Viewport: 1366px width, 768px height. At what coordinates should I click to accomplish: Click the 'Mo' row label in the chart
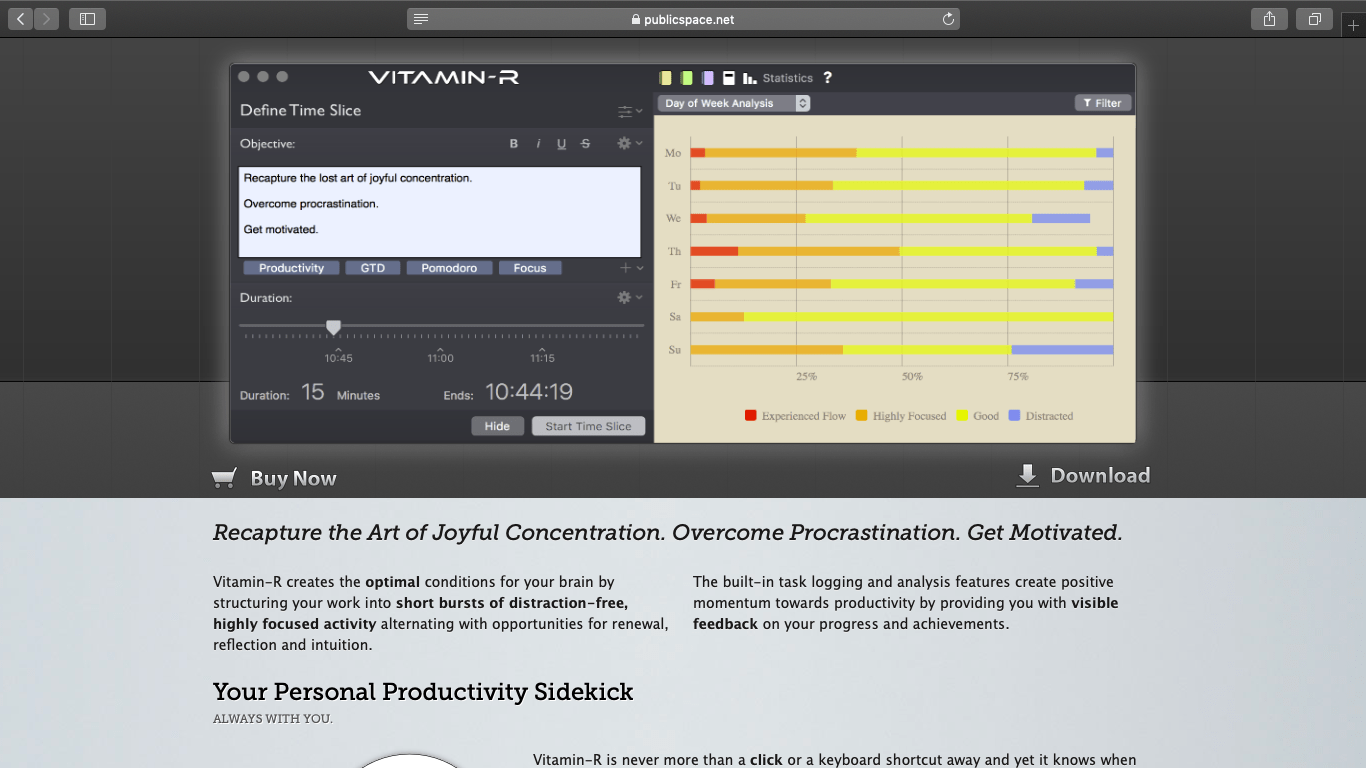point(673,153)
